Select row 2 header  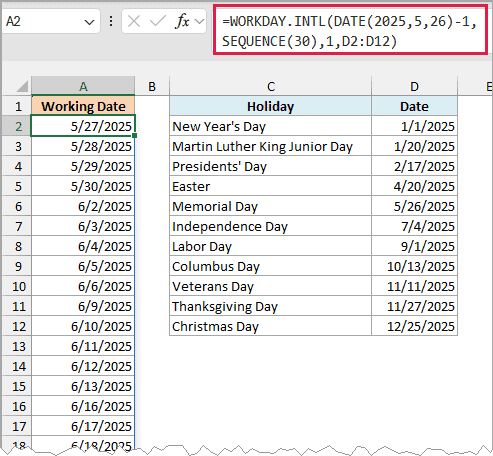click(x=17, y=126)
